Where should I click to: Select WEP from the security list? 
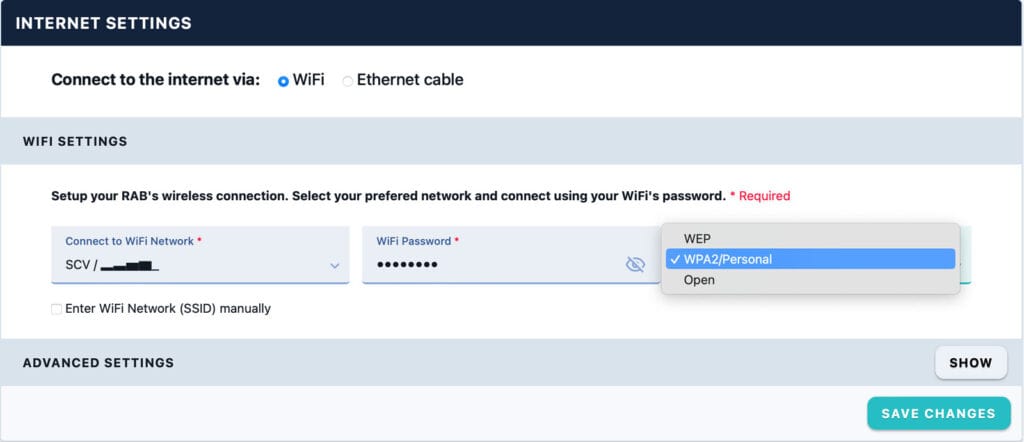pos(698,238)
